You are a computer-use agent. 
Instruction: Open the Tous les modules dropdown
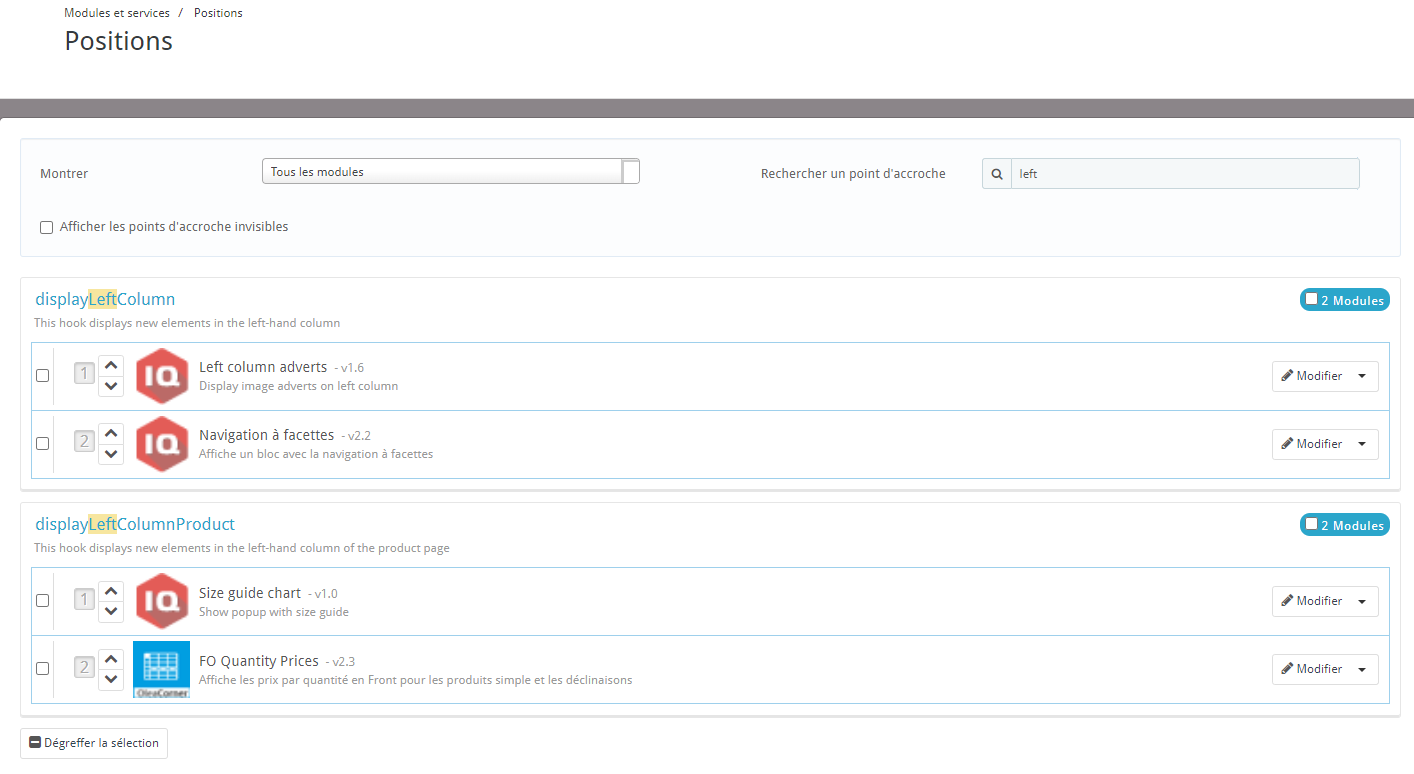pos(450,172)
